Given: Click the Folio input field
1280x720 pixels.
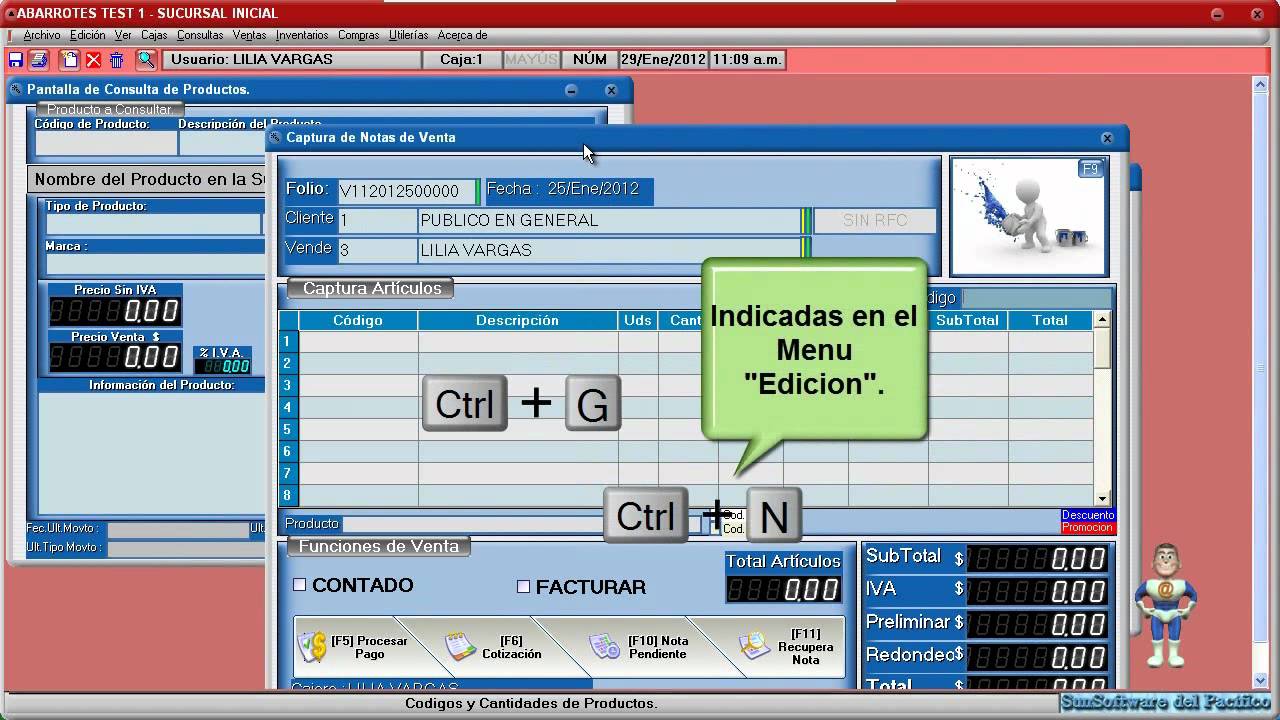Looking at the screenshot, I should click(407, 191).
